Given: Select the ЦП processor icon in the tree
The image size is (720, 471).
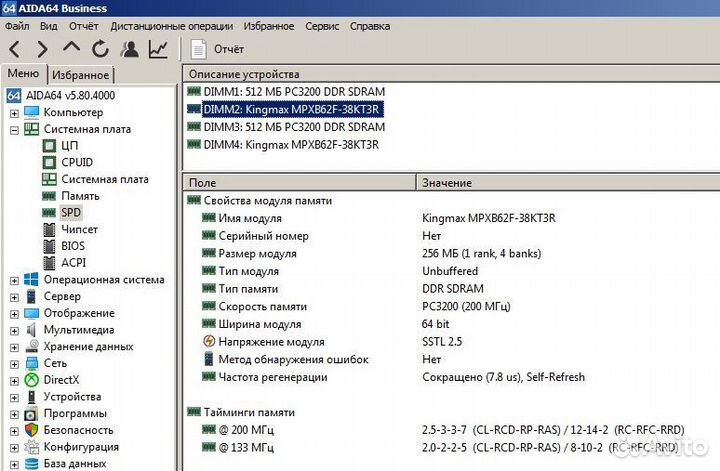Looking at the screenshot, I should click(49, 146).
